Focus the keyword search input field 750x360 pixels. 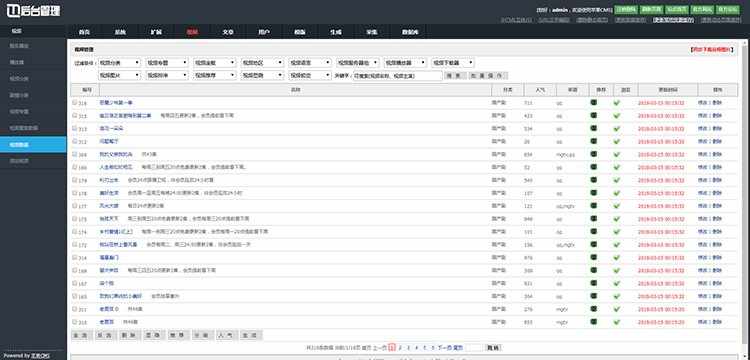pos(397,76)
